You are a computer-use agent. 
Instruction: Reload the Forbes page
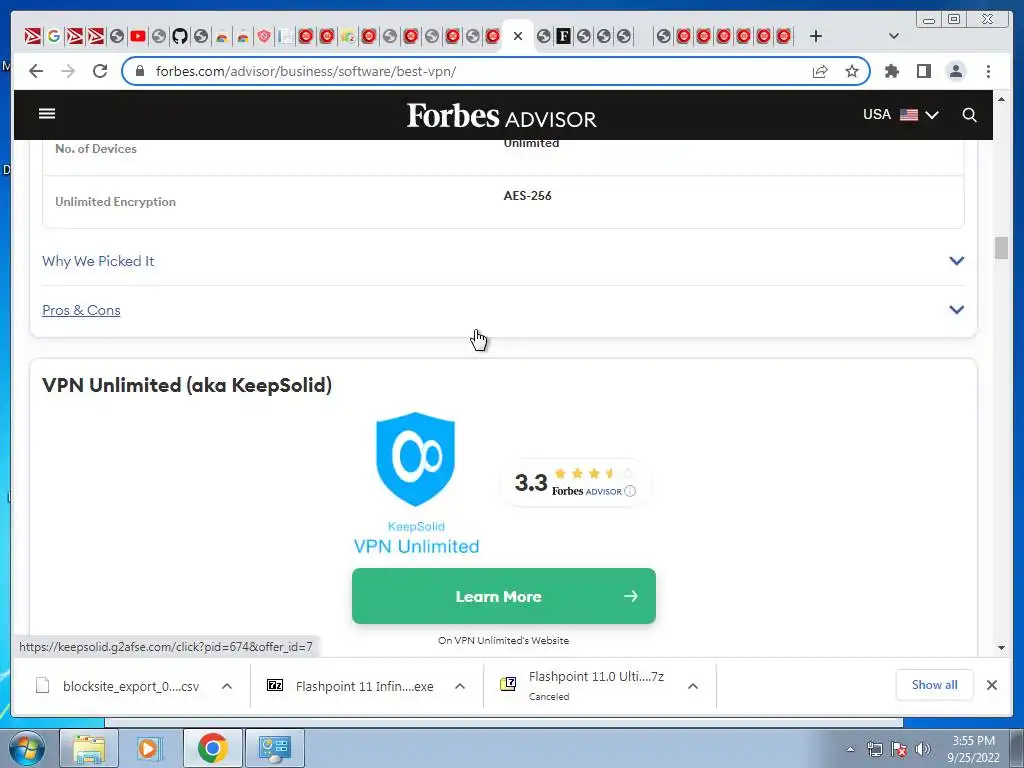point(100,71)
